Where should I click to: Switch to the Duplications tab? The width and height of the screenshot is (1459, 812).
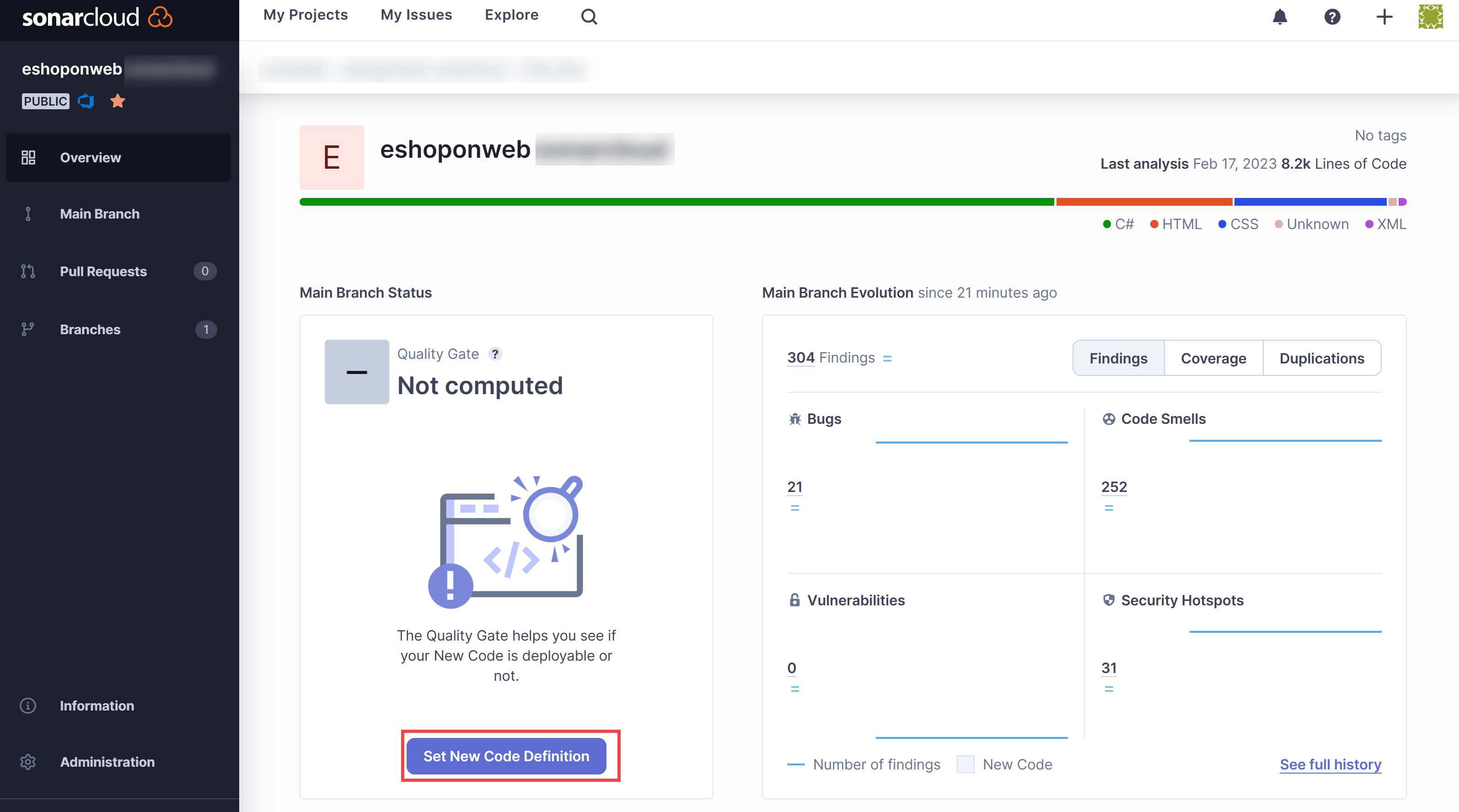click(1321, 358)
